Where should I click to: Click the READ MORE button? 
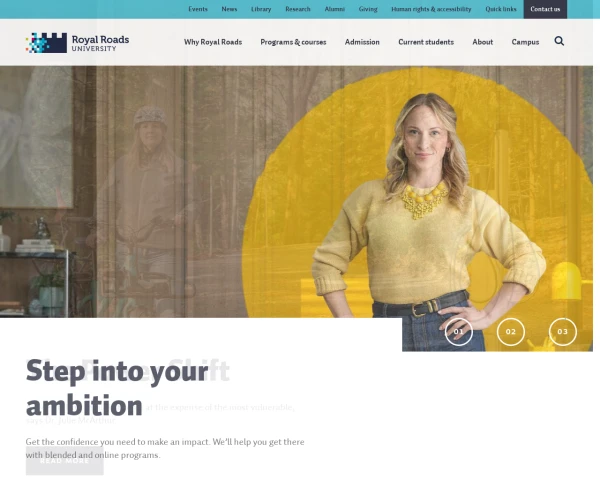[65, 461]
